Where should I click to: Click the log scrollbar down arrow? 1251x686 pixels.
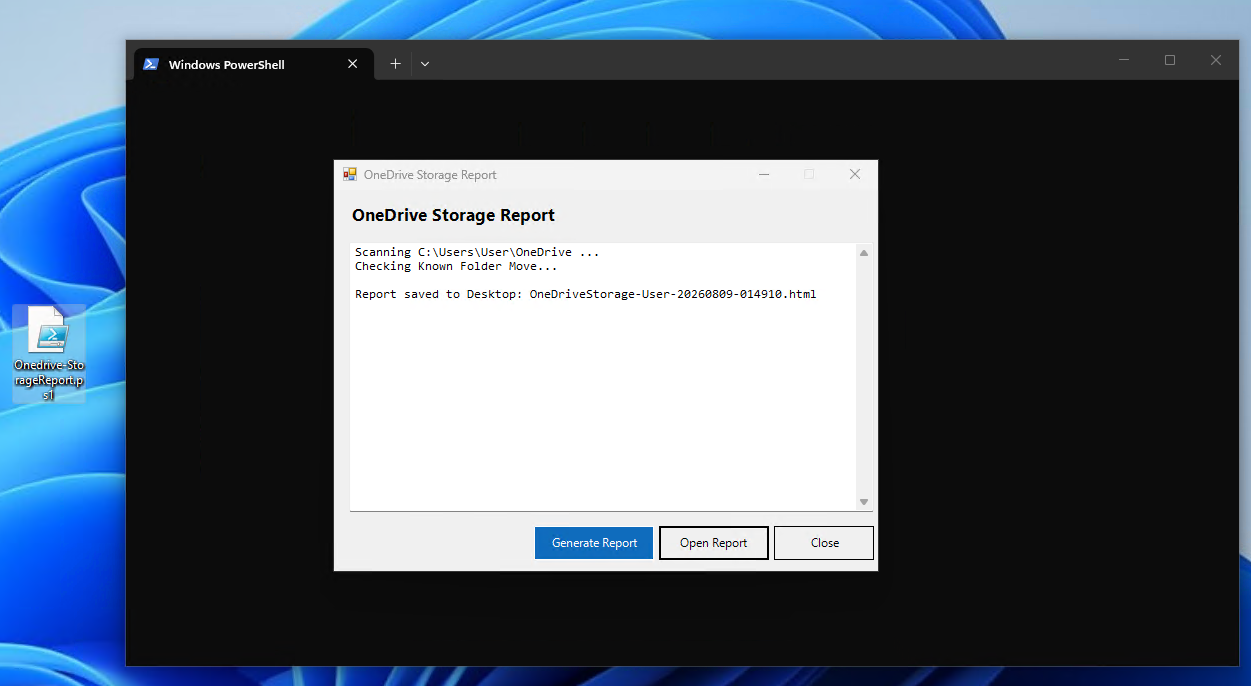864,502
